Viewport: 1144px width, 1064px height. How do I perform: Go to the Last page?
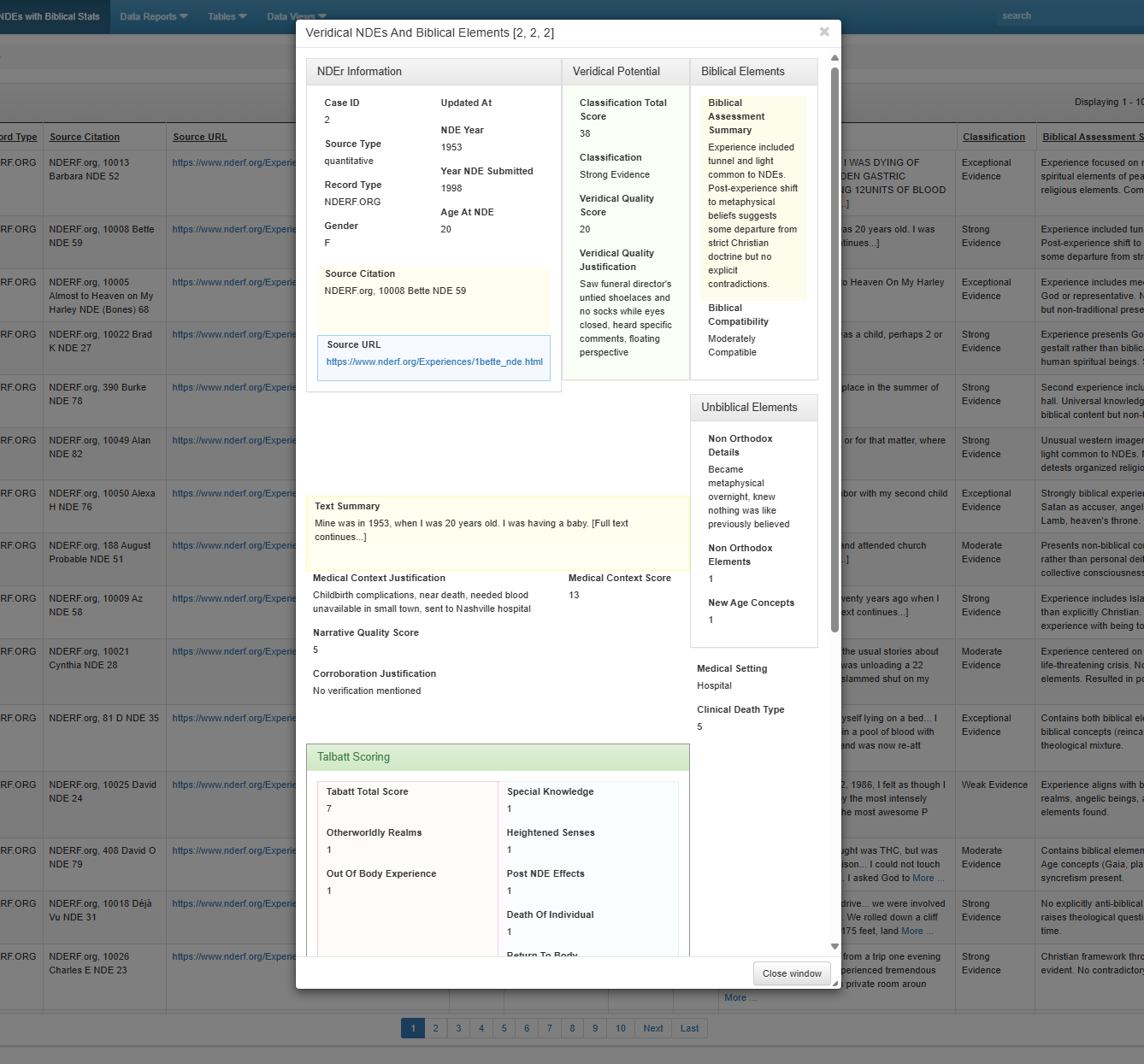689,1028
